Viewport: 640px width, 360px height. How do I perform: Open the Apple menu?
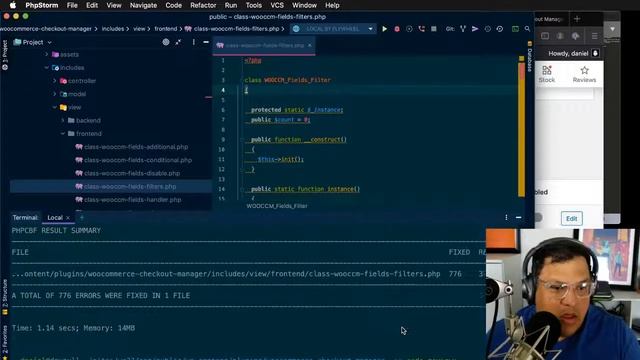pos(13,5)
